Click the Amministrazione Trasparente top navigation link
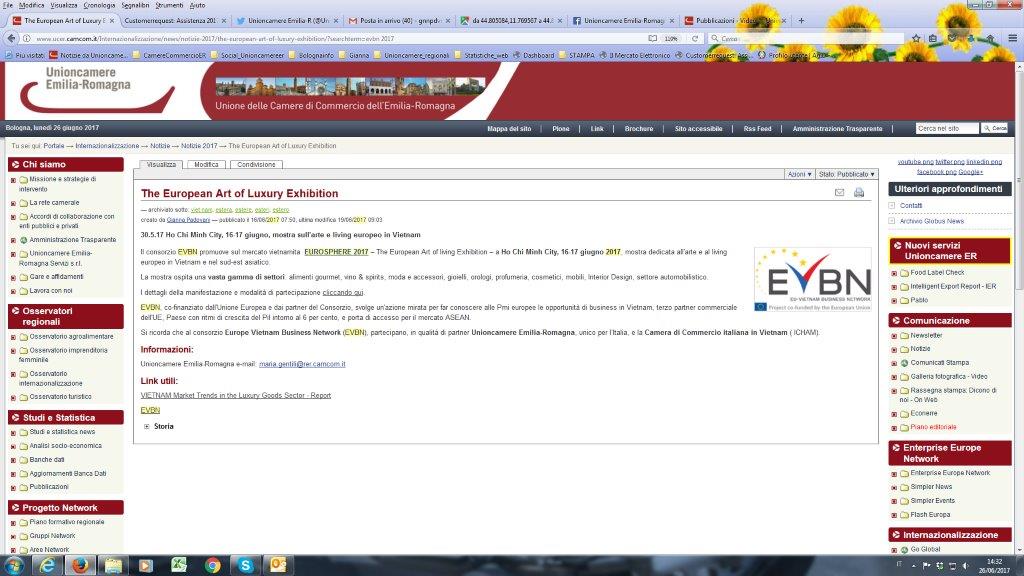The width and height of the screenshot is (1024, 576). 837,129
